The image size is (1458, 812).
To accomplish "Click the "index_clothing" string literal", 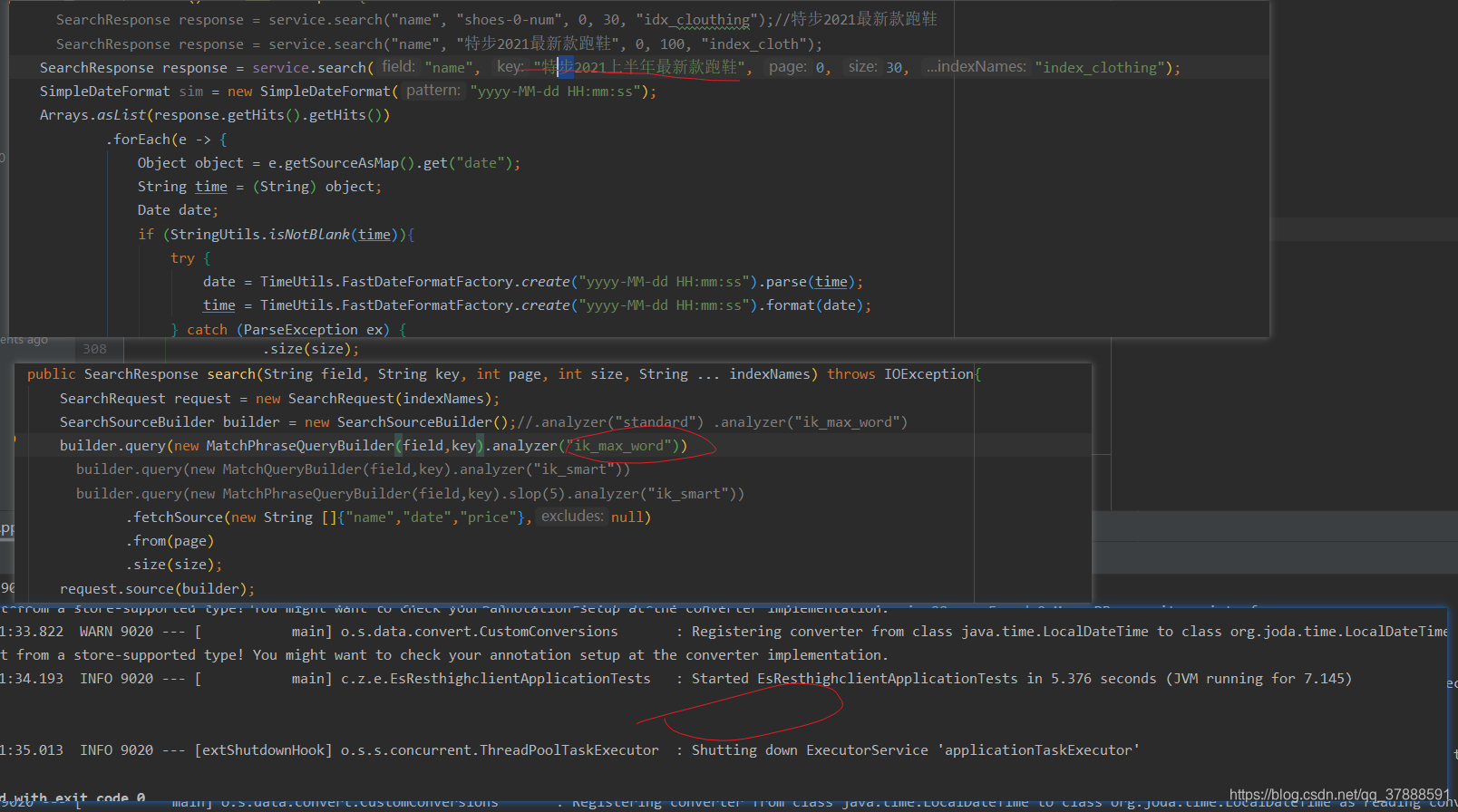I will pyautogui.click(x=1101, y=68).
